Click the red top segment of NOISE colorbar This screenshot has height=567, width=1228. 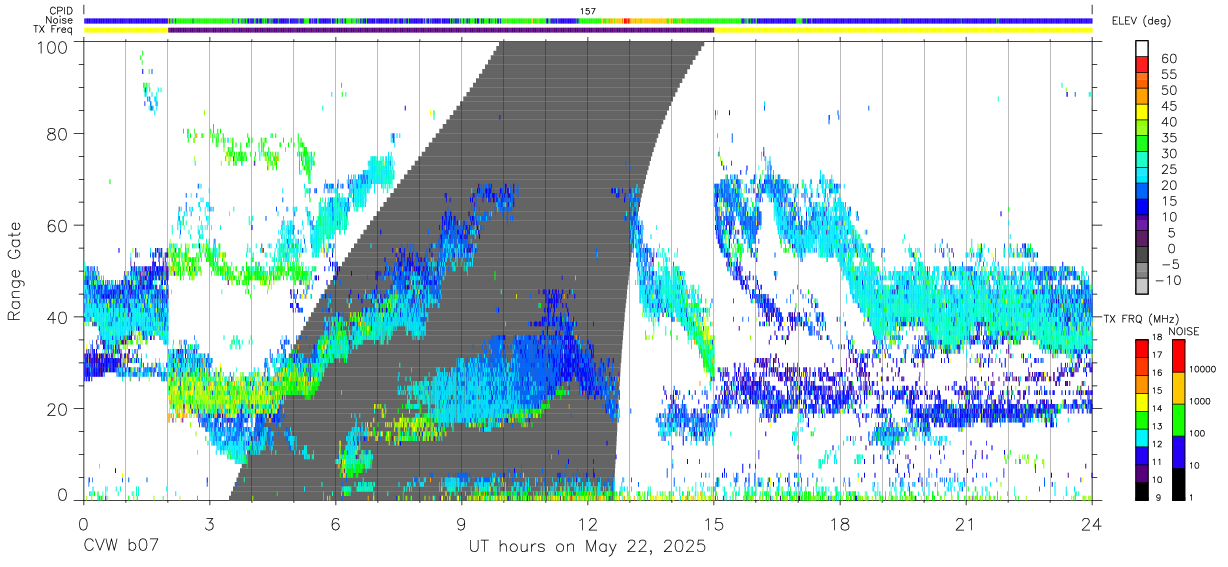pos(1179,355)
